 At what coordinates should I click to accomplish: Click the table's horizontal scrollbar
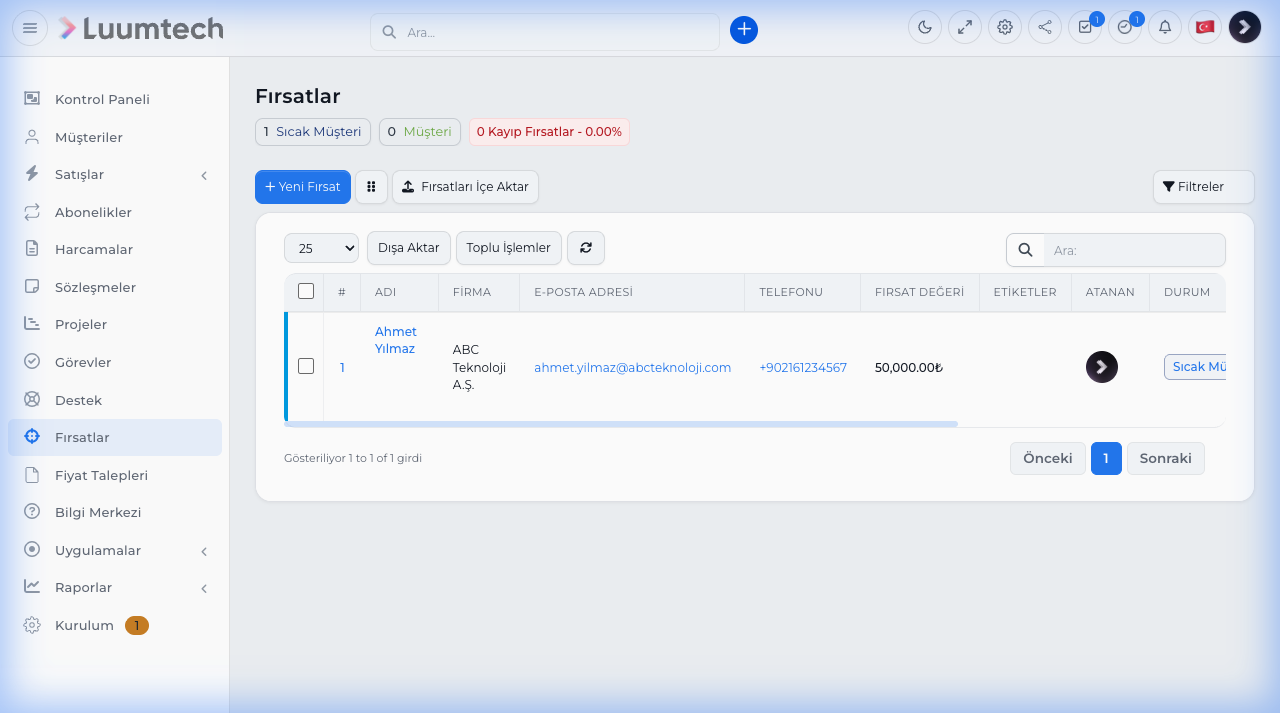point(621,424)
